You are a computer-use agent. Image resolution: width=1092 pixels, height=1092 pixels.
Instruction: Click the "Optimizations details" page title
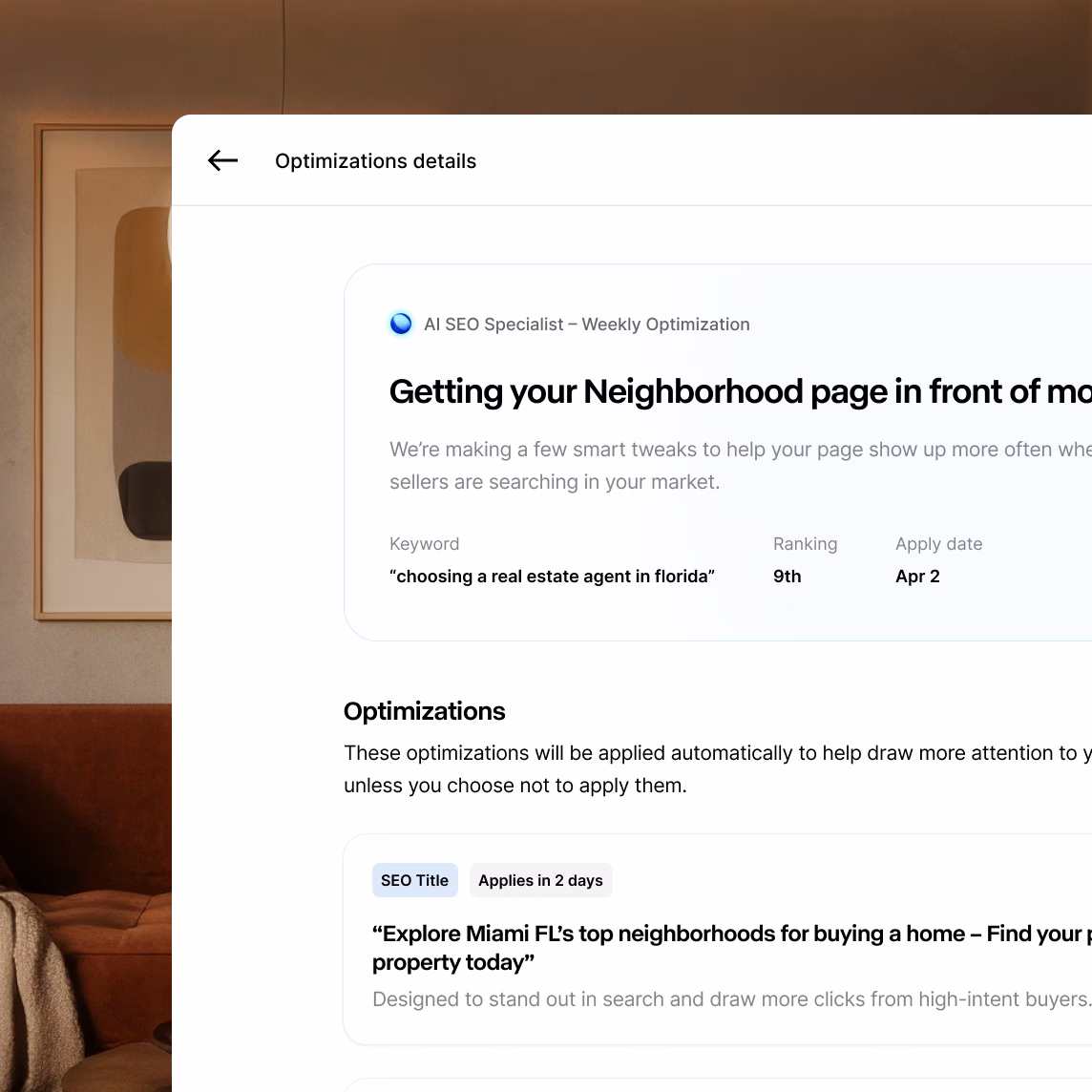[x=375, y=161]
